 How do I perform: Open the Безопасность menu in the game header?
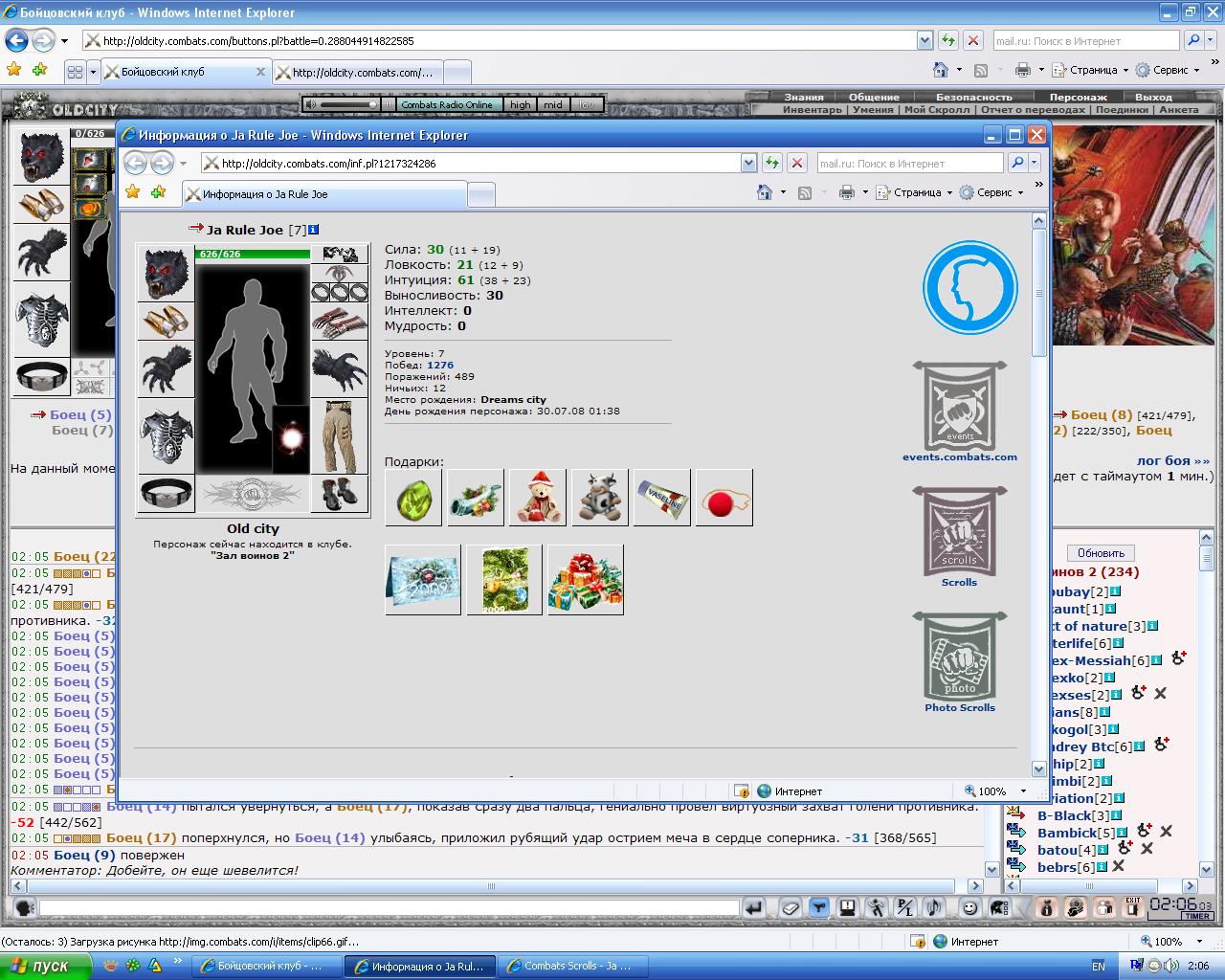pos(973,97)
